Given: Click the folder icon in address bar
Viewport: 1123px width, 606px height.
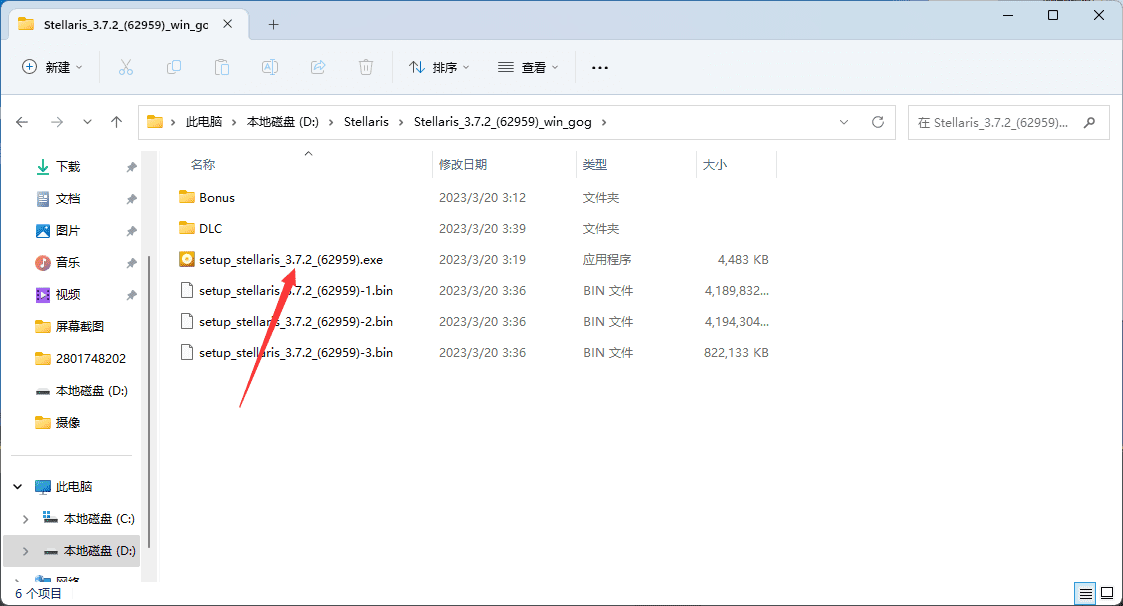Looking at the screenshot, I should point(155,122).
